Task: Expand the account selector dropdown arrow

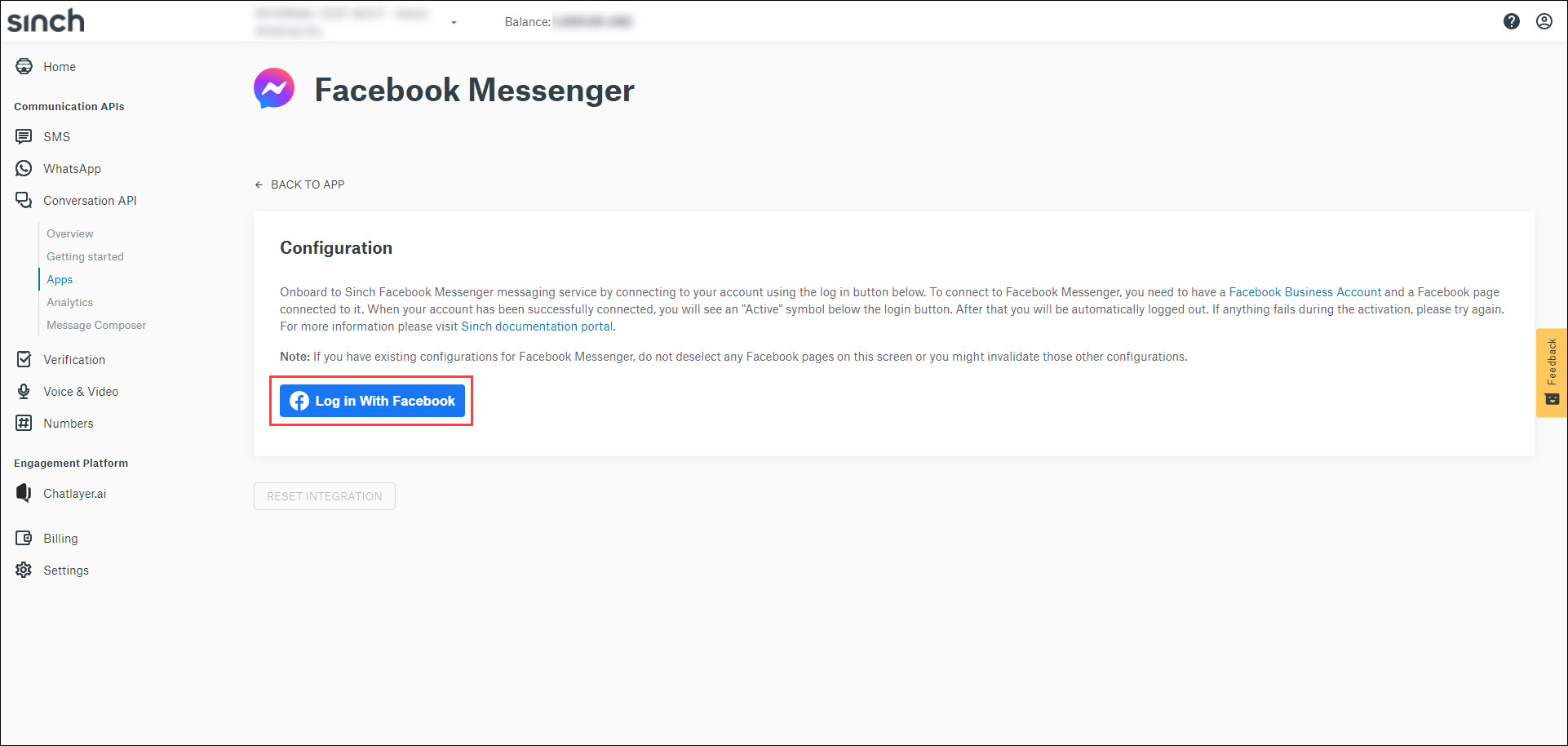Action: coord(454,23)
